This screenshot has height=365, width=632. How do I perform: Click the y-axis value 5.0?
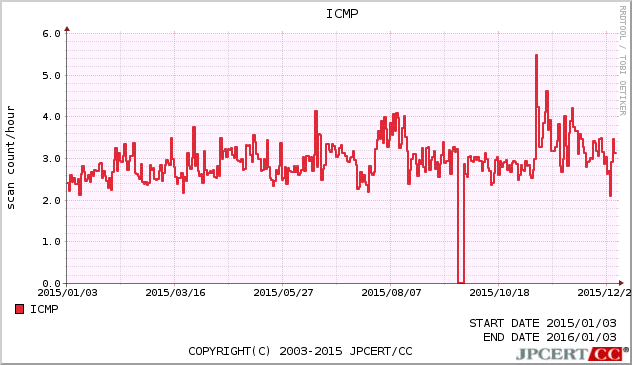[51, 75]
